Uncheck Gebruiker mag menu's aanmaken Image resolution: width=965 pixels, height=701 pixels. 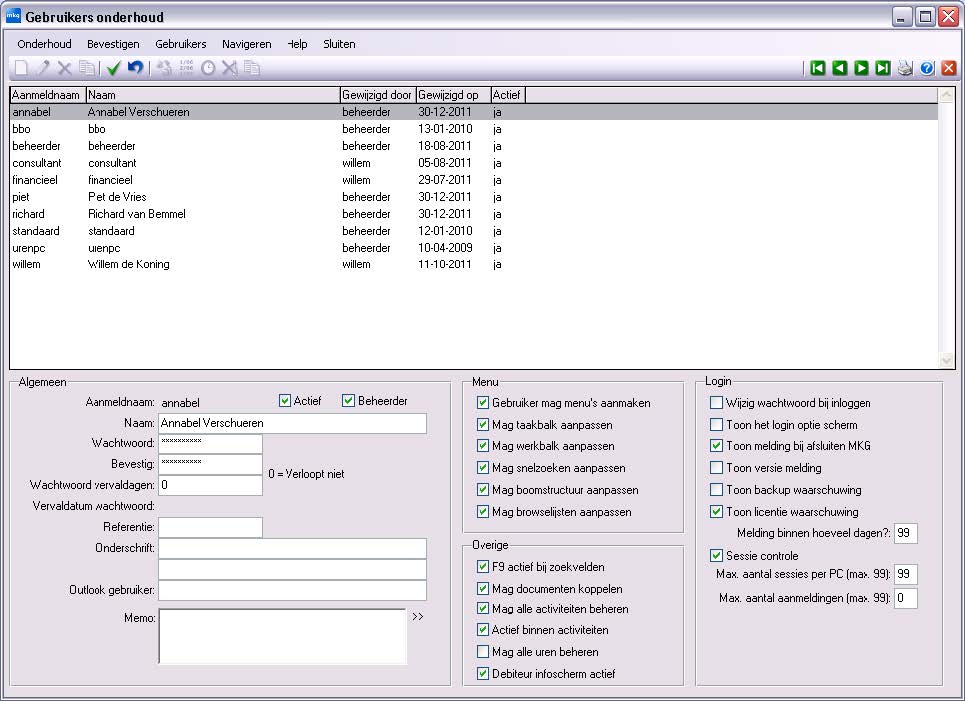(x=483, y=403)
